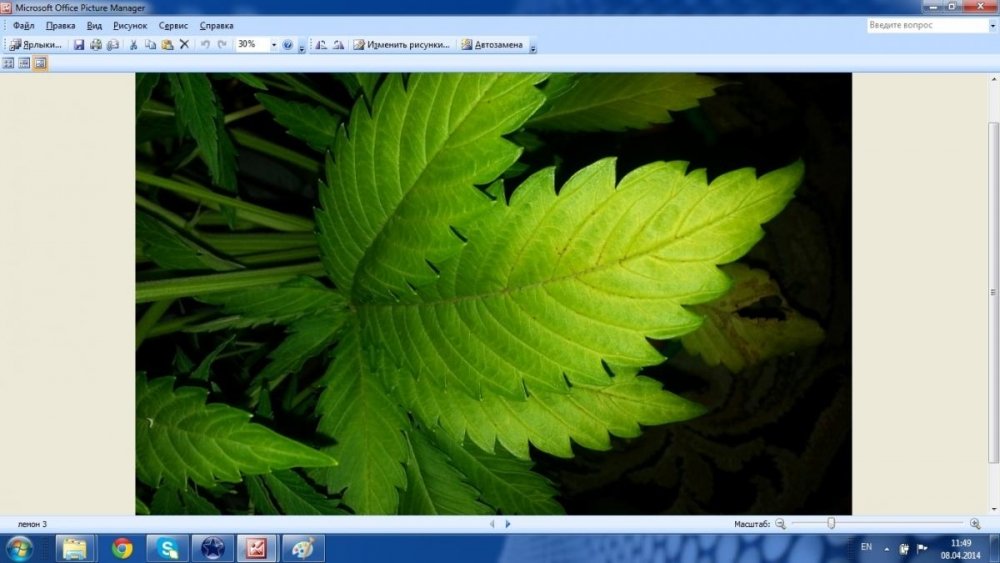The image size is (1000, 563).
Task: Go to next picture with arrow
Action: pyautogui.click(x=508, y=524)
